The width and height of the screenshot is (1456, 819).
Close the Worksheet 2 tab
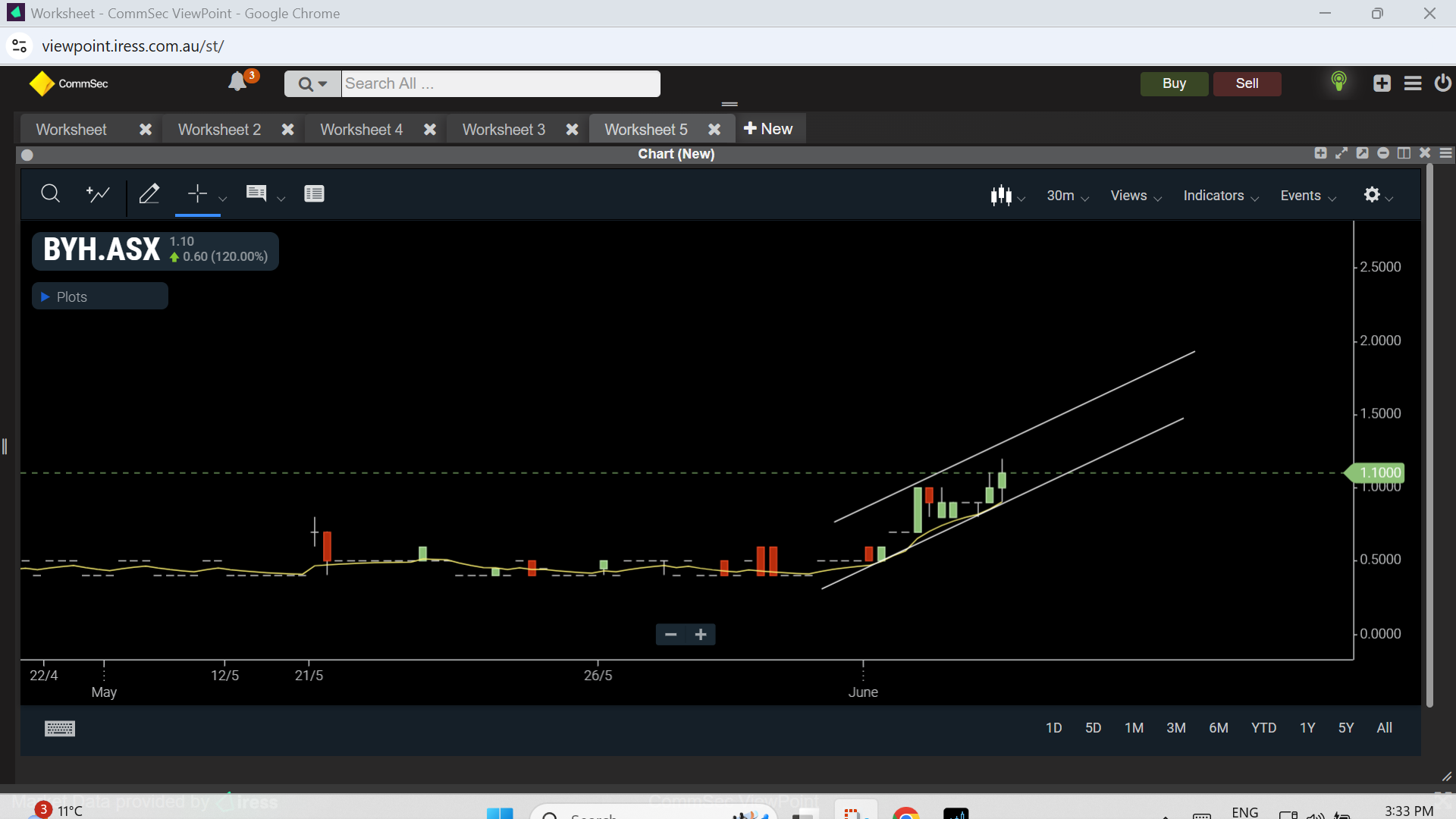[x=287, y=130]
